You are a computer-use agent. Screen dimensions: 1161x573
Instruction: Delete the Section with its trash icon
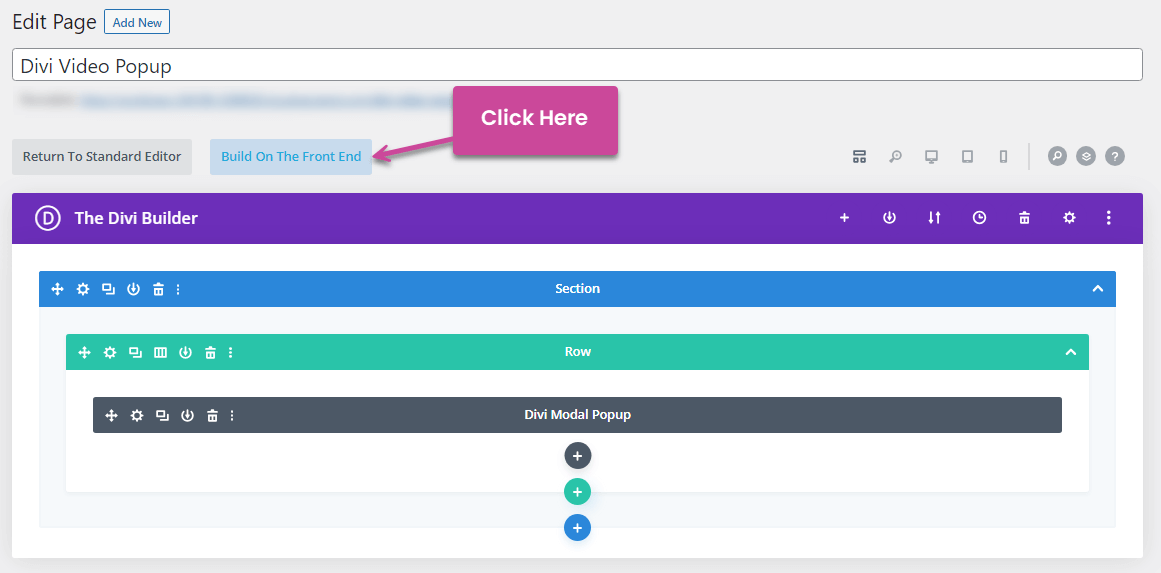point(158,289)
